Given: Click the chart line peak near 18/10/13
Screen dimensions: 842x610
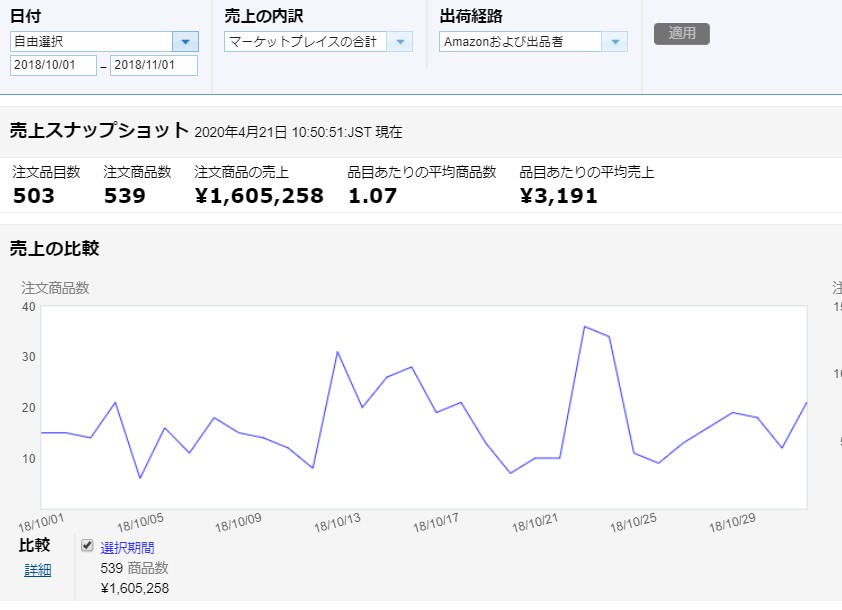Looking at the screenshot, I should [337, 352].
